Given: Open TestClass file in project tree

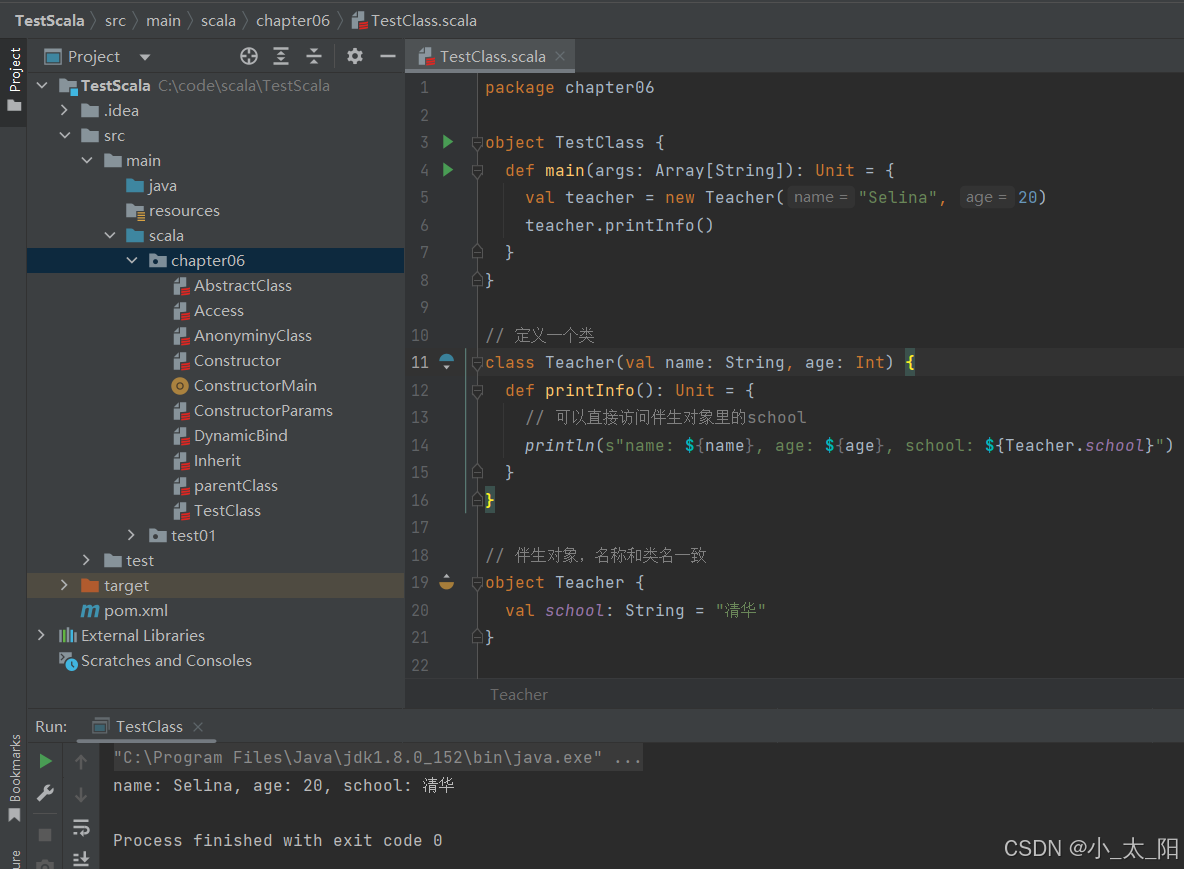Looking at the screenshot, I should [x=217, y=510].
